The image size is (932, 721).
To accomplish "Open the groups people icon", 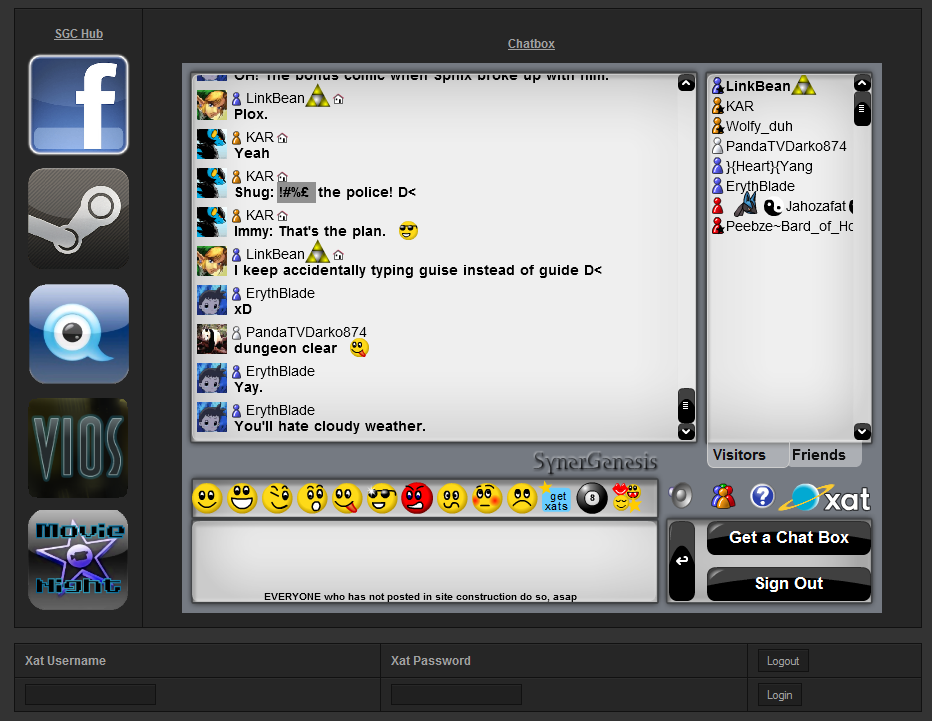I will (x=723, y=496).
